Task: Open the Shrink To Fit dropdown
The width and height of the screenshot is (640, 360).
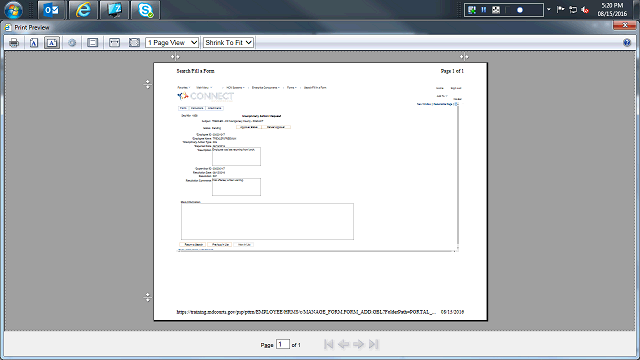Action: [228, 42]
